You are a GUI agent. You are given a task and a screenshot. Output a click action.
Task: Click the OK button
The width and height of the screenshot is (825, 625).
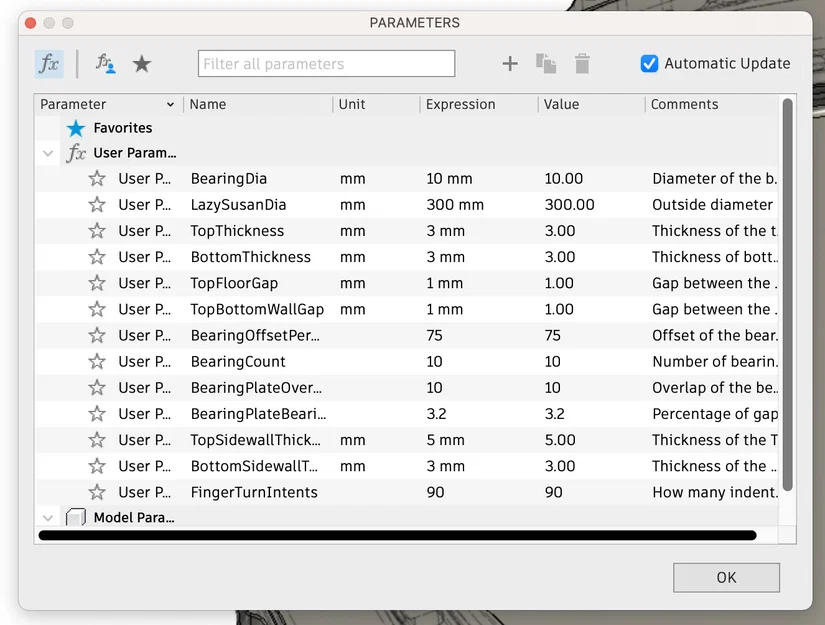click(726, 578)
